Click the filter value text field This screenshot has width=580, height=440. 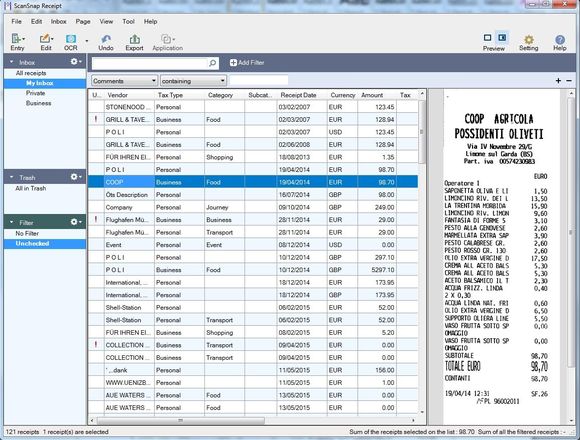click(259, 80)
